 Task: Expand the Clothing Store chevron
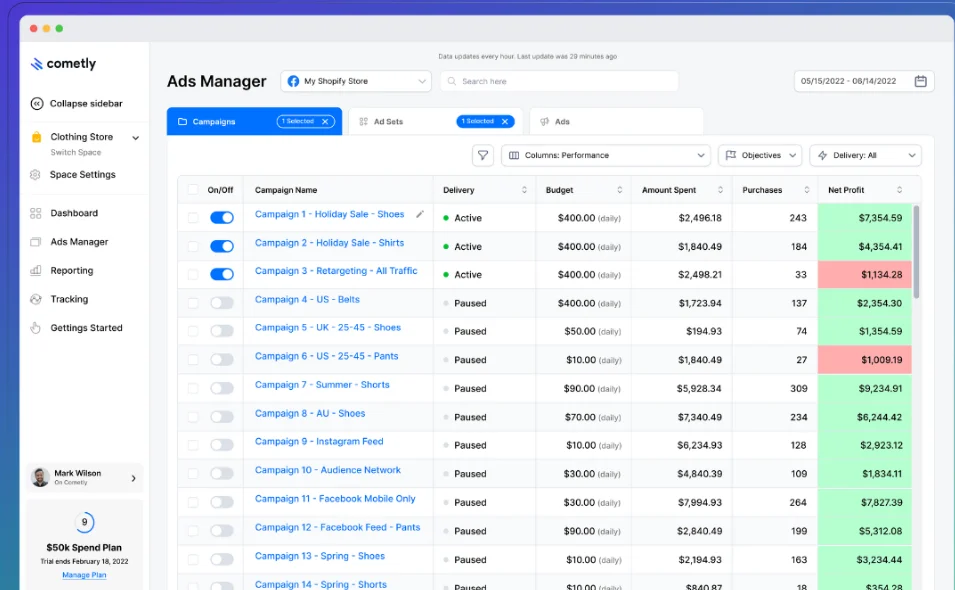coord(135,138)
